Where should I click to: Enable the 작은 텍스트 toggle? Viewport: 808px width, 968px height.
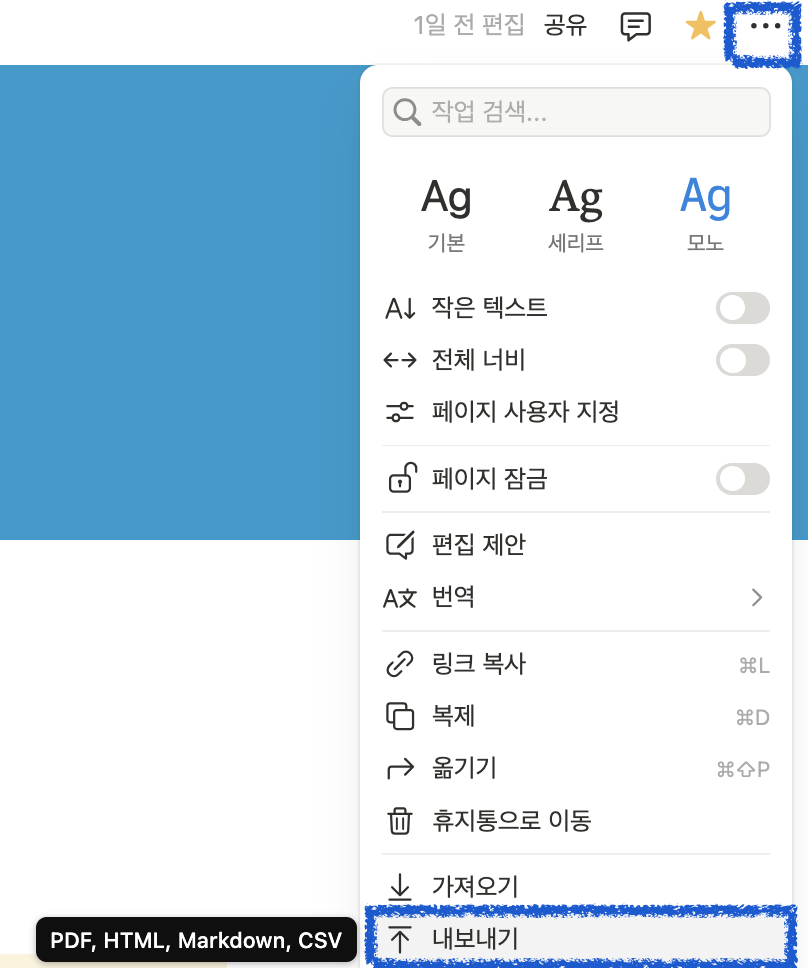(x=742, y=308)
